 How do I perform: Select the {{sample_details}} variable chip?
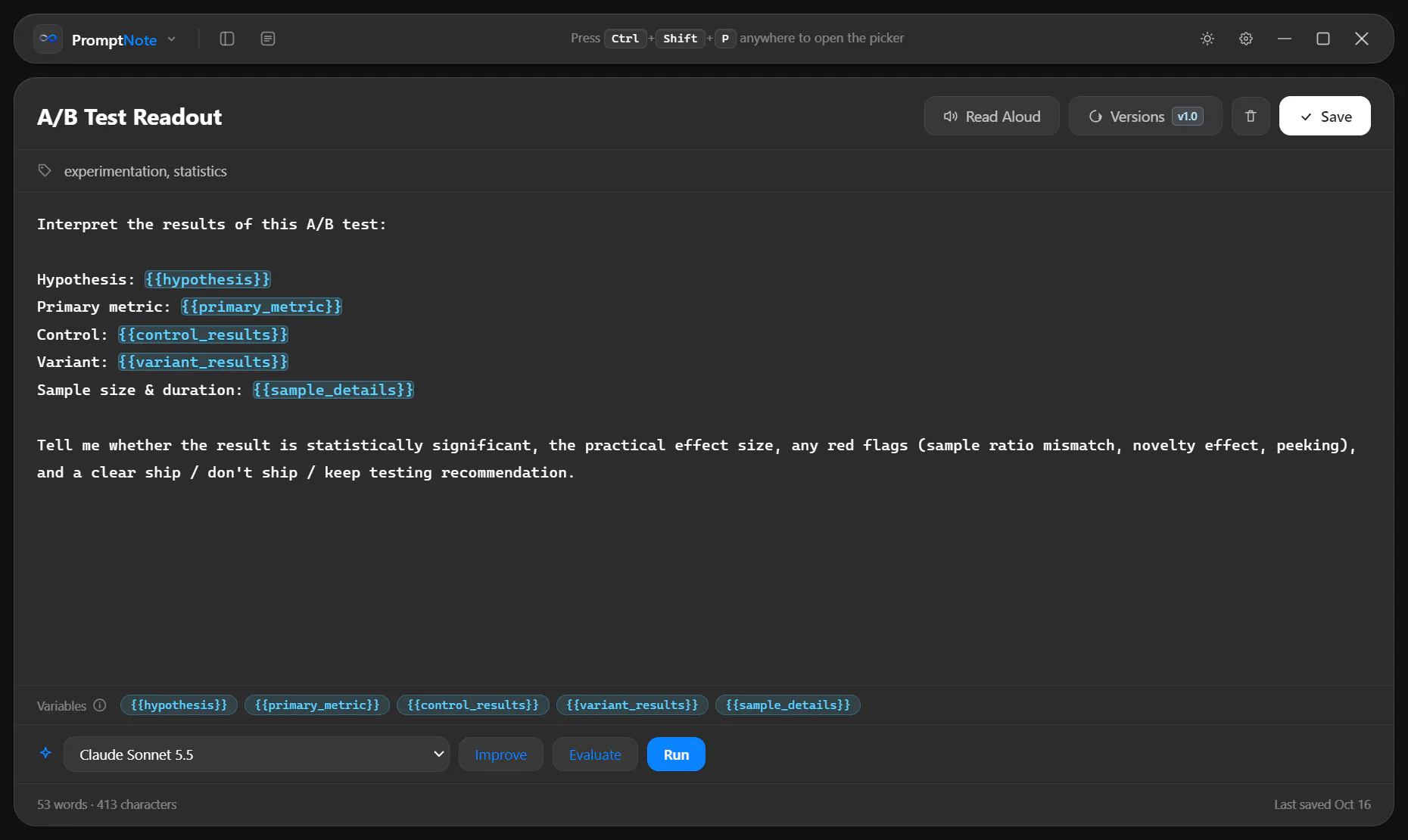[788, 705]
